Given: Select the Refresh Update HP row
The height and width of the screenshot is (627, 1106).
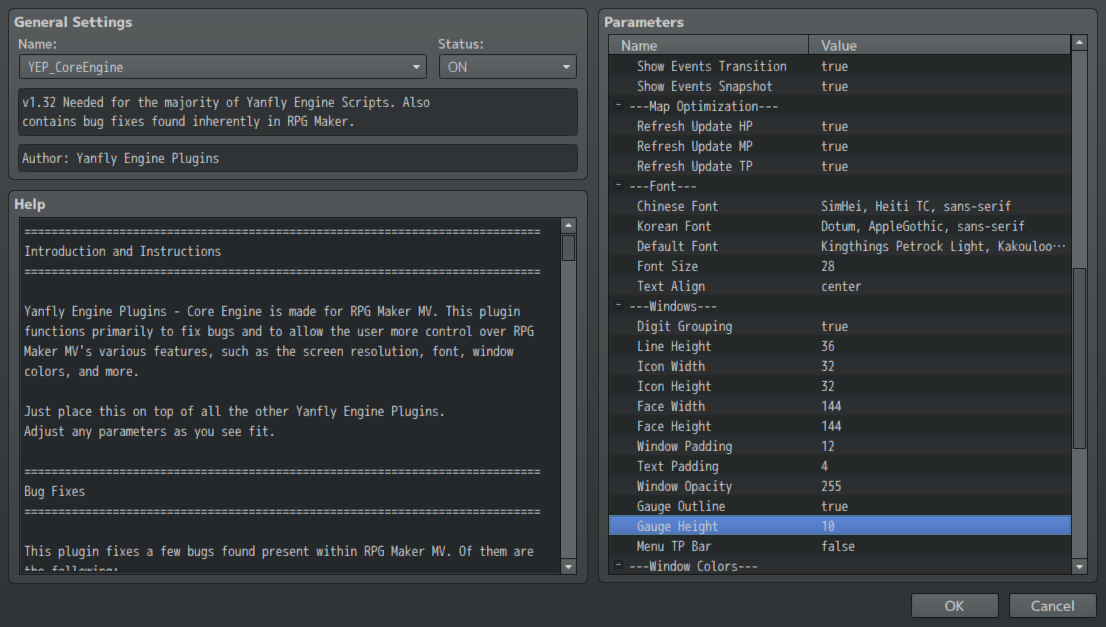Looking at the screenshot, I should 839,126.
